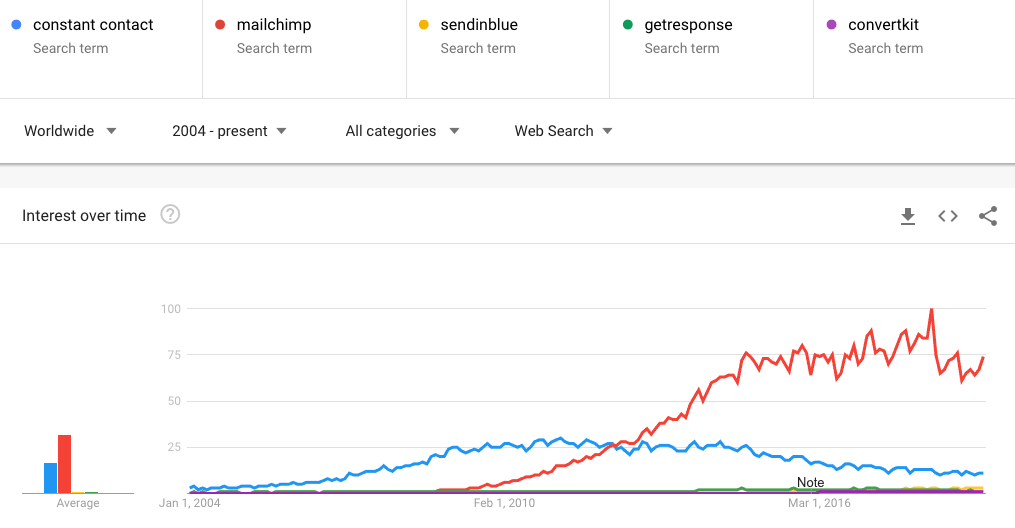Change the Web Search type dropdown
This screenshot has width=1015, height=528.
coord(563,131)
